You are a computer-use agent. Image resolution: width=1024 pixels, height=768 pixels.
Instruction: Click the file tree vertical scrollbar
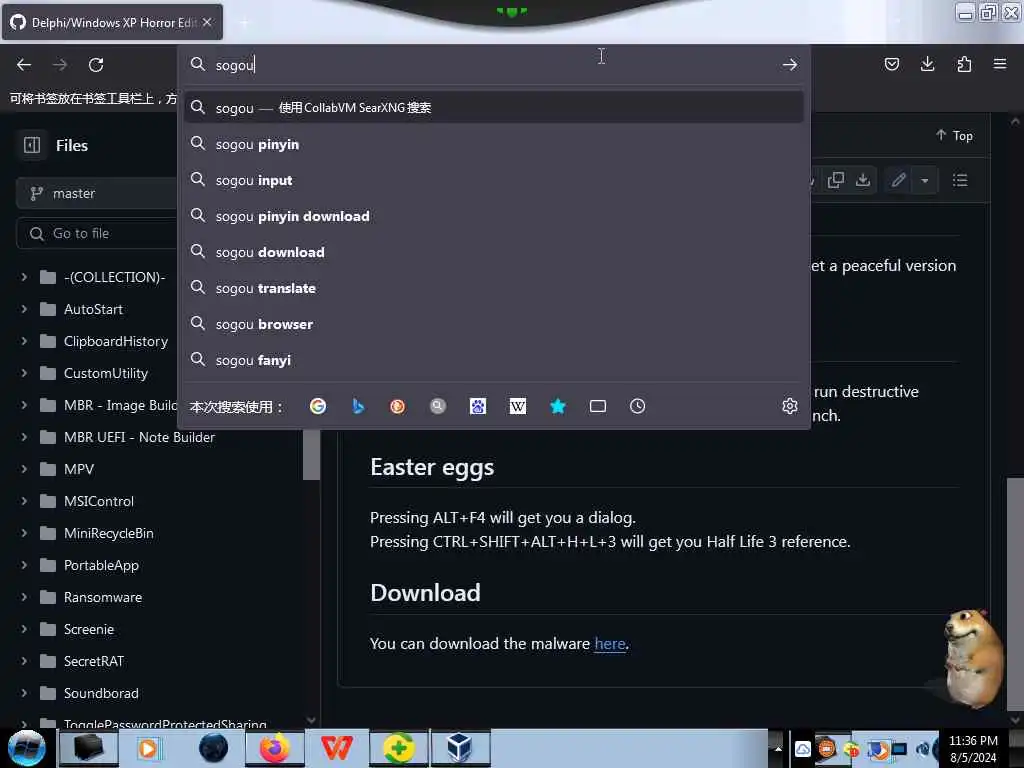point(311,454)
